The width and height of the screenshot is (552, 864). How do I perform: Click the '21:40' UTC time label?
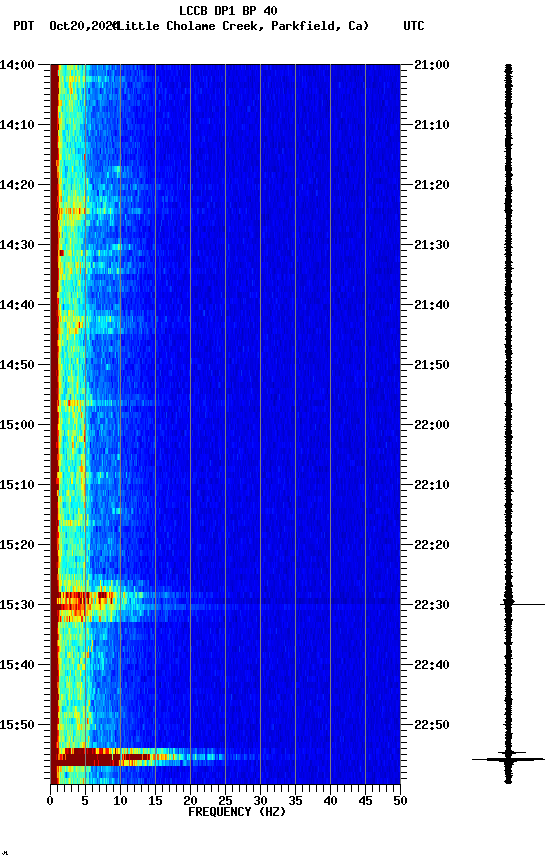click(432, 305)
